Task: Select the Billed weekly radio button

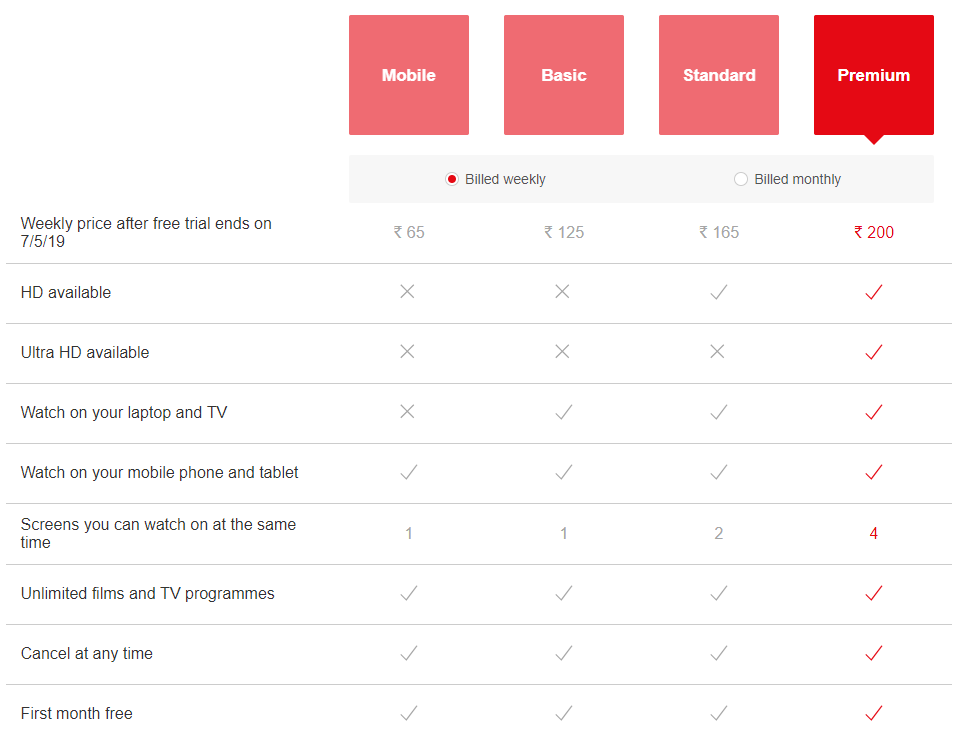Action: tap(452, 179)
